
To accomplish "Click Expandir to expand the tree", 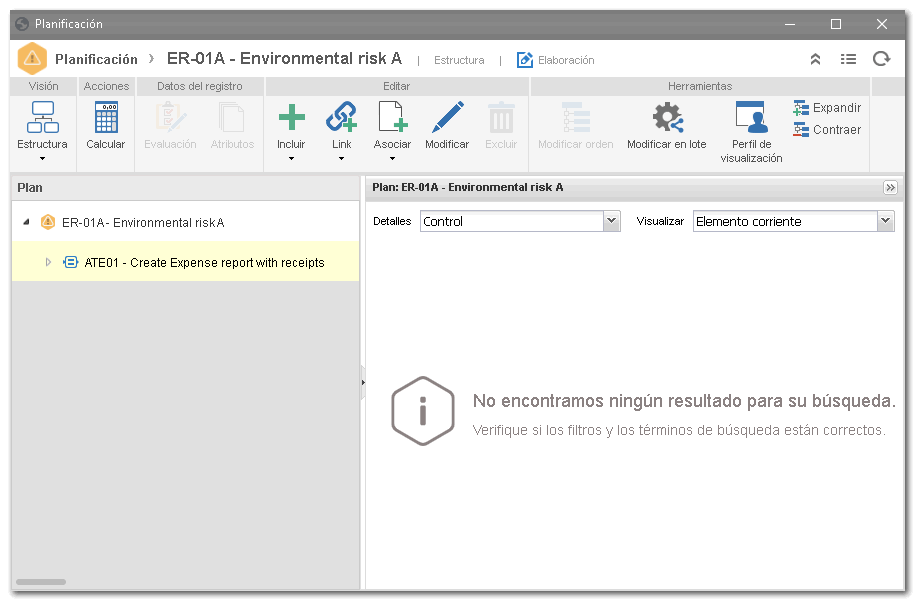I will [827, 108].
